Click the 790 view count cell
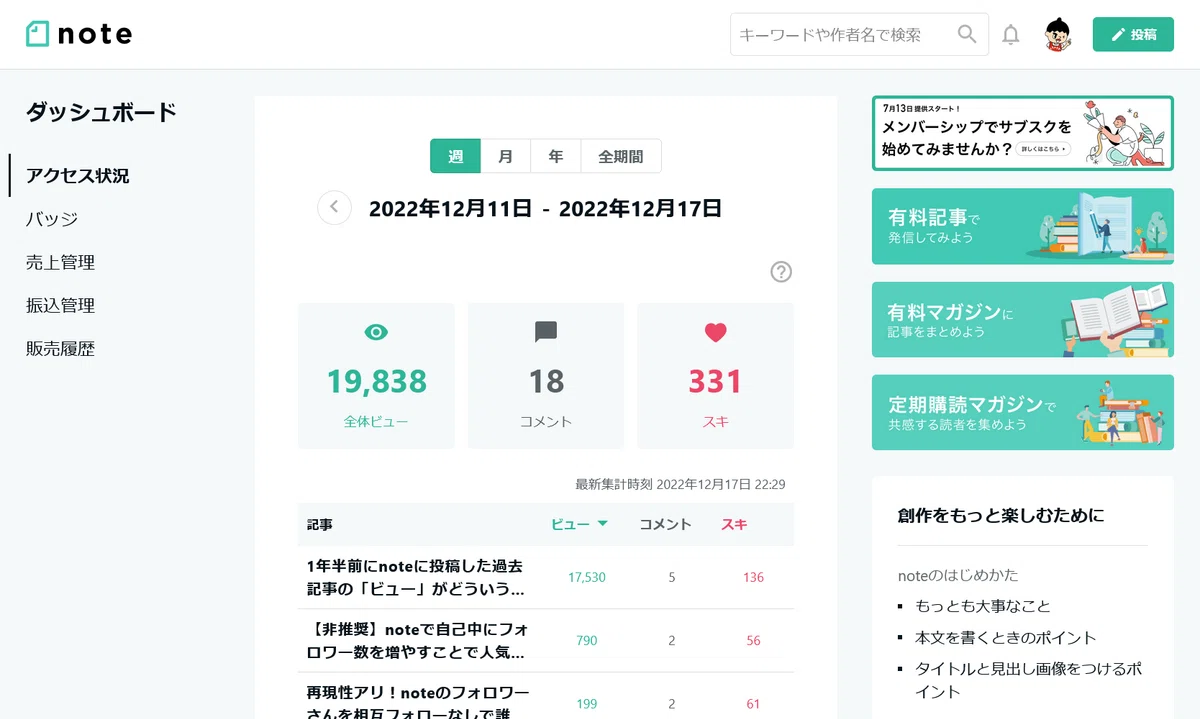 586,640
